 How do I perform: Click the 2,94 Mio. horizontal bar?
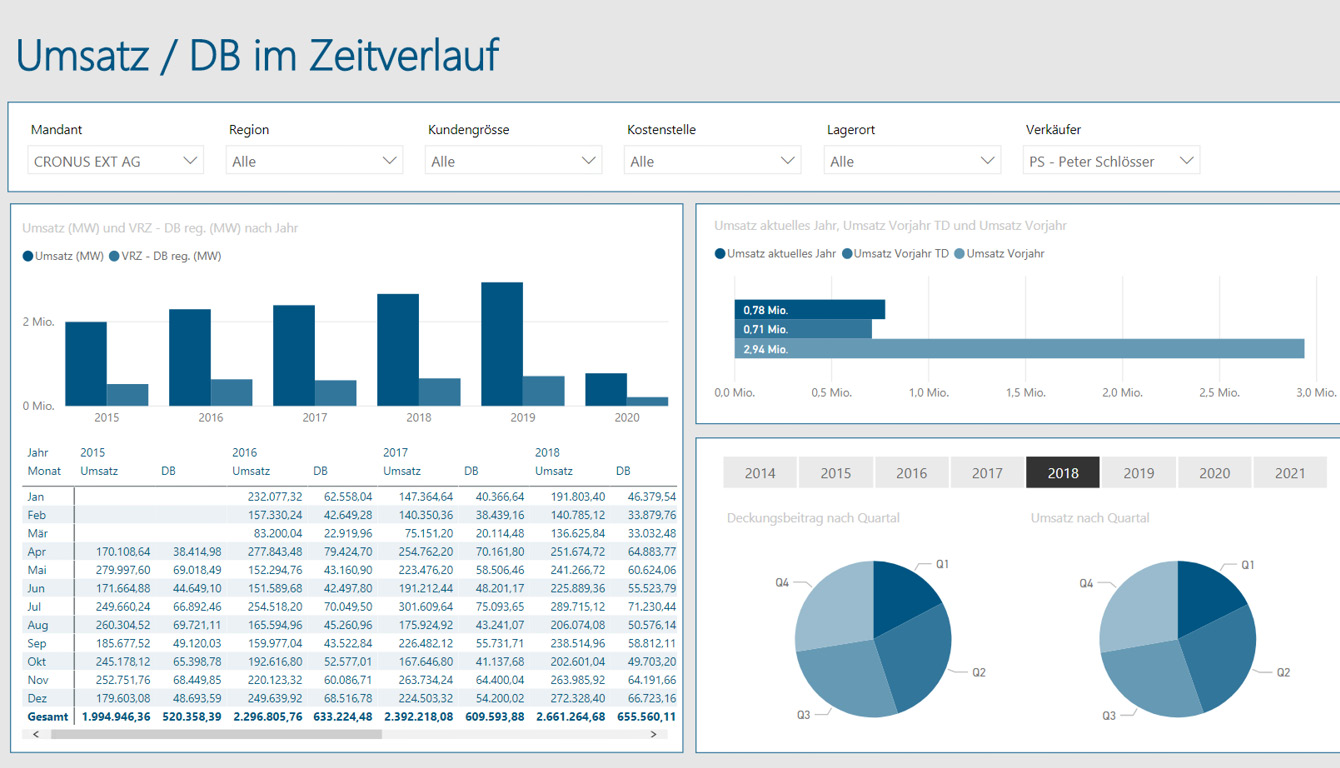1019,349
